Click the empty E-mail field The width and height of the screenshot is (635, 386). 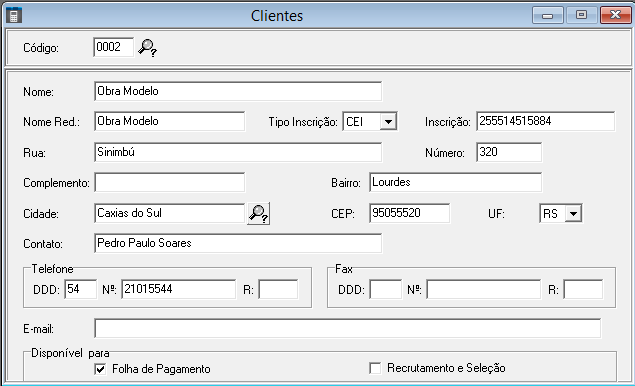click(347, 328)
